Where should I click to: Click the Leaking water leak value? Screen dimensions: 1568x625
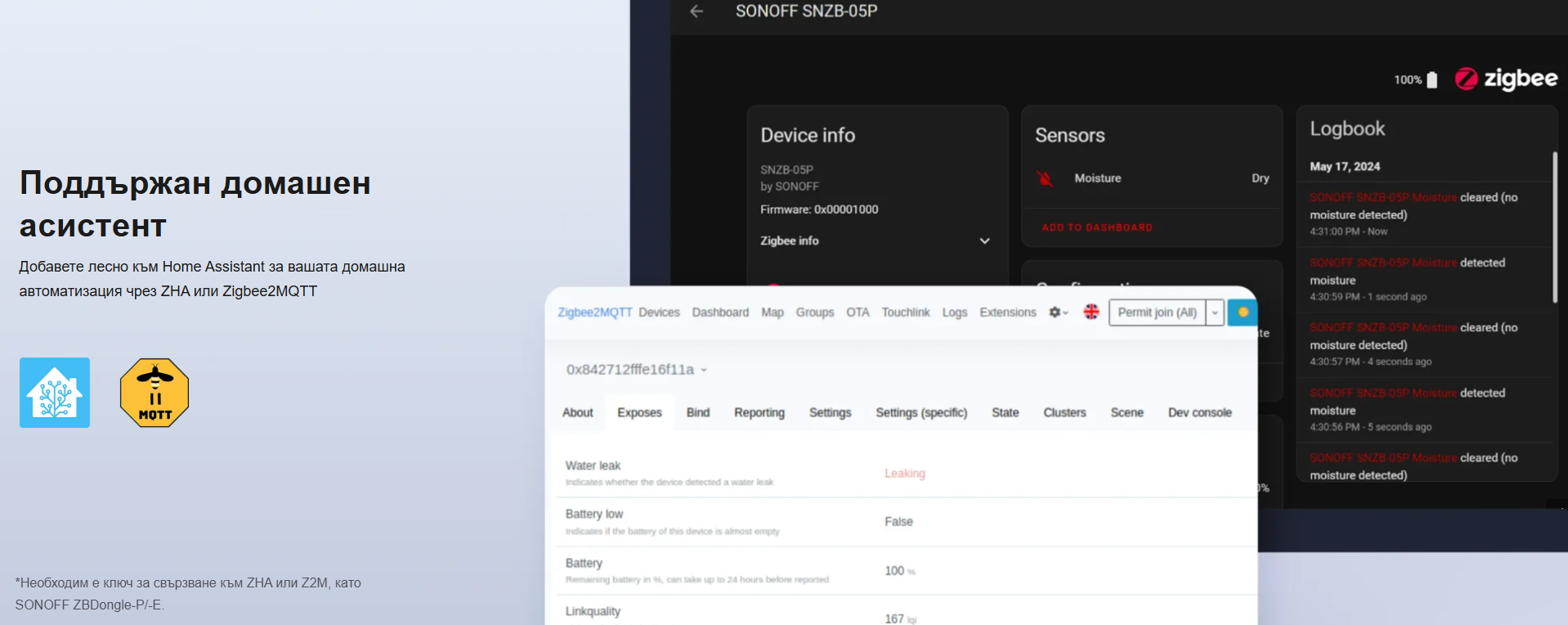point(904,474)
